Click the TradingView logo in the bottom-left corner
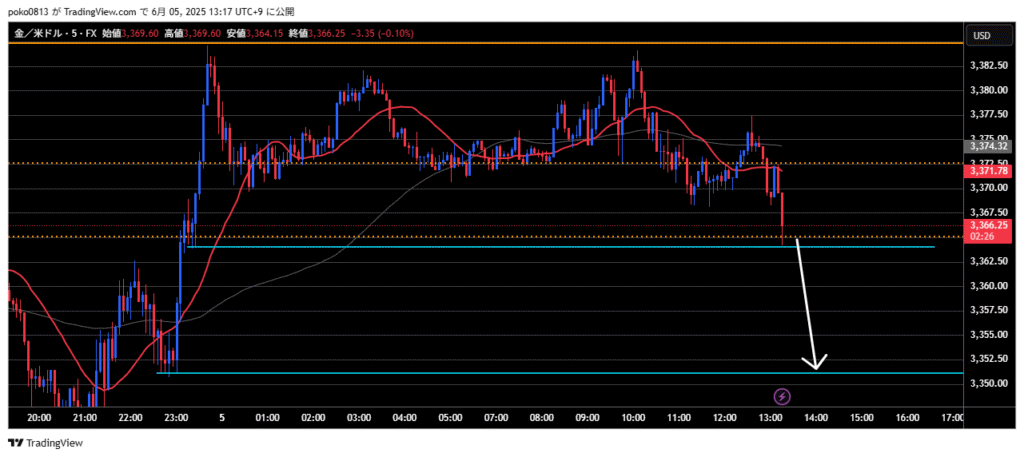 (46, 443)
